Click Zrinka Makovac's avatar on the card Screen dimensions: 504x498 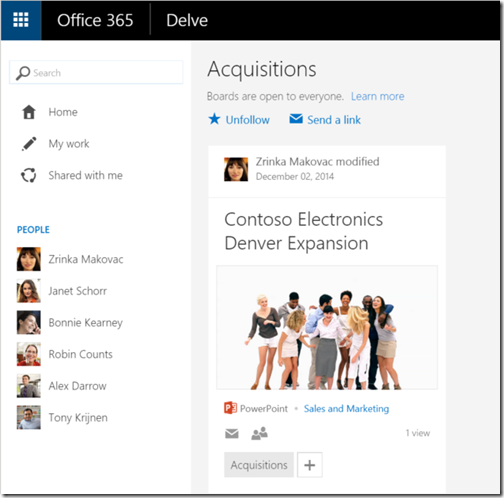[236, 169]
